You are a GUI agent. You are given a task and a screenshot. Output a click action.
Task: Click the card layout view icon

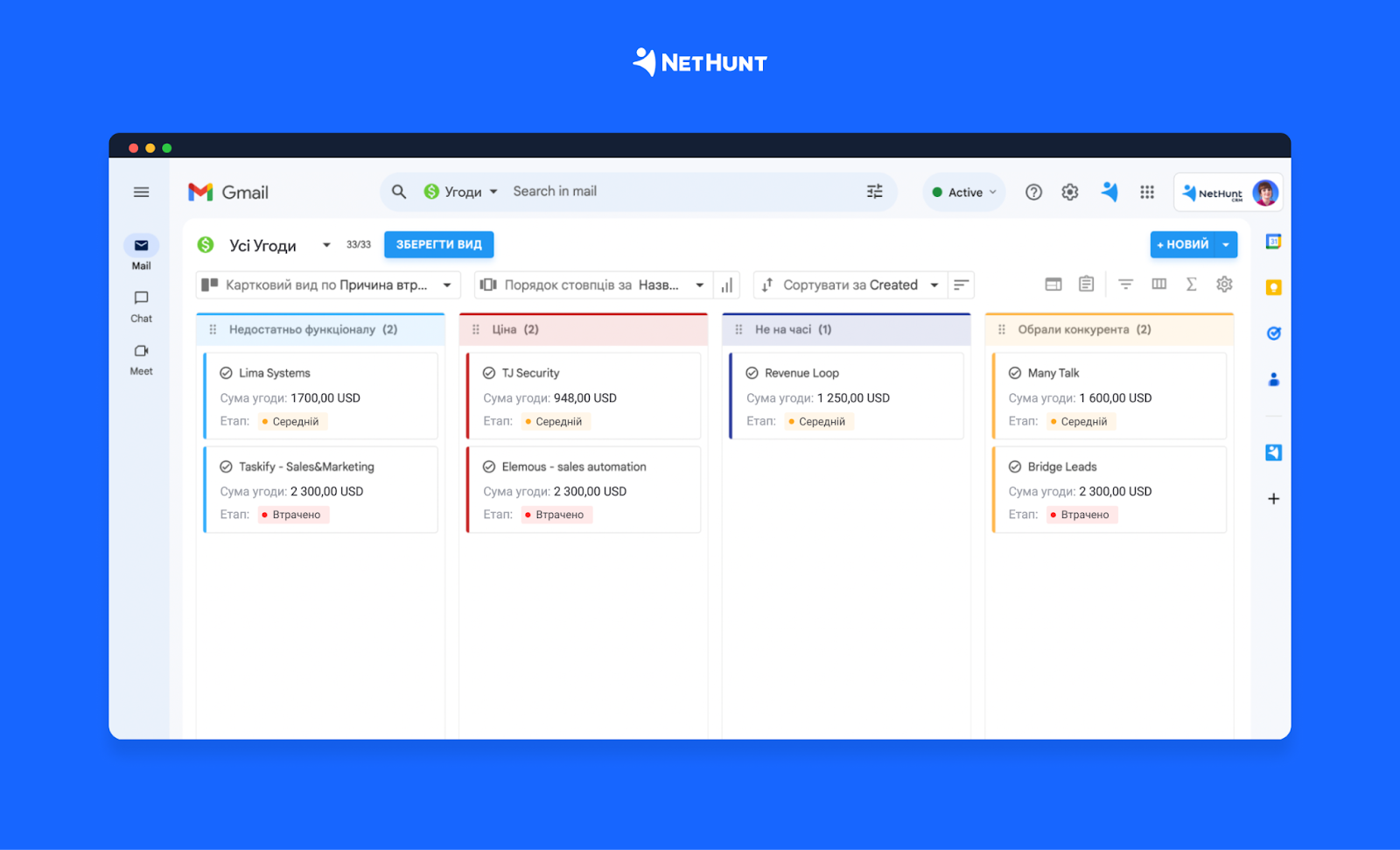coord(1053,285)
